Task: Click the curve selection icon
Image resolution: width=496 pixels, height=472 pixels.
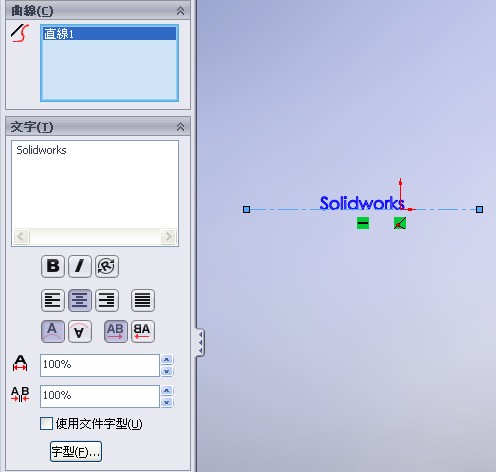Action: (20, 33)
